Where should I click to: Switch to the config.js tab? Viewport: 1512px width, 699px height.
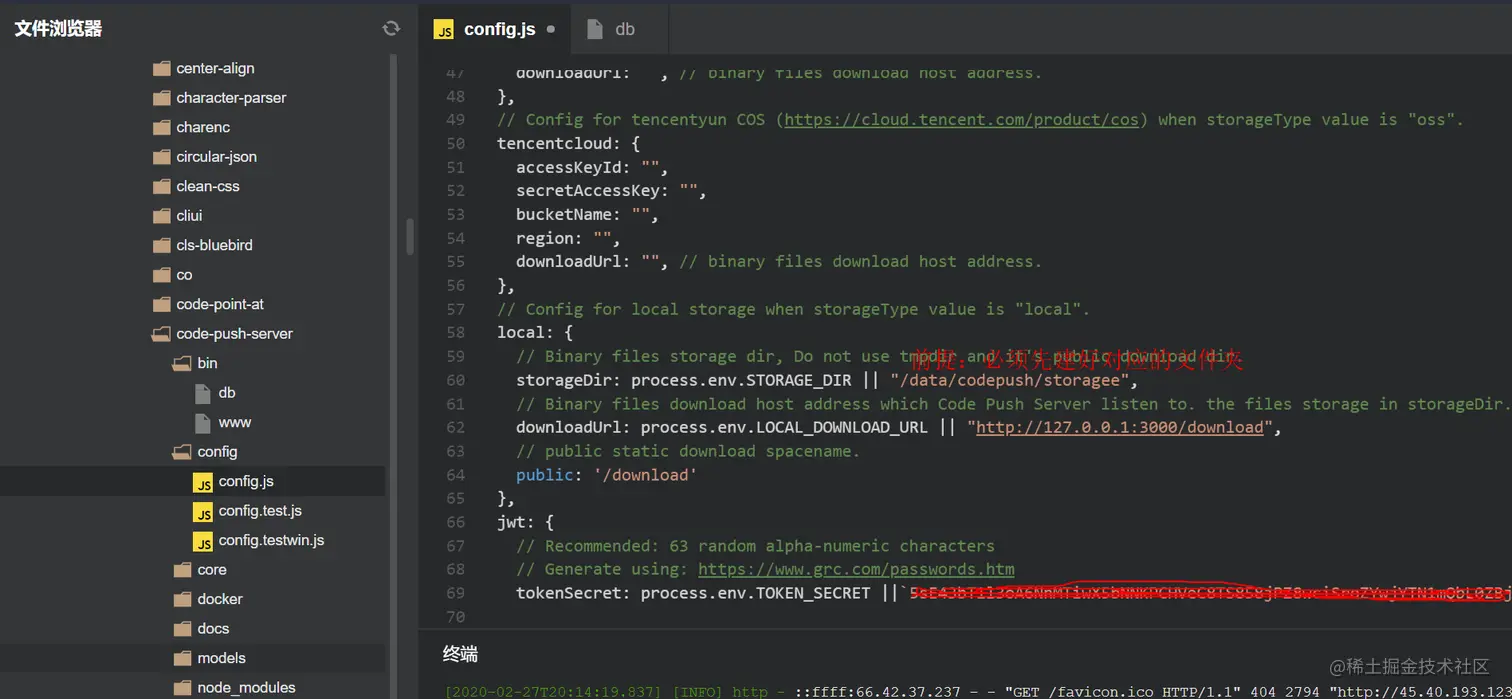(x=495, y=29)
